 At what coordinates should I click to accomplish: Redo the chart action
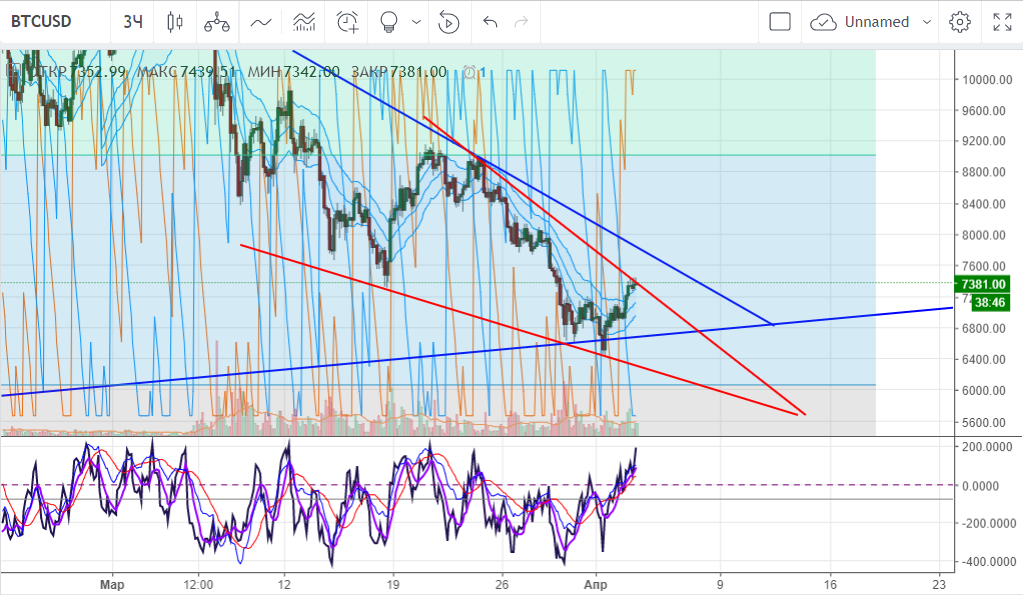[520, 22]
